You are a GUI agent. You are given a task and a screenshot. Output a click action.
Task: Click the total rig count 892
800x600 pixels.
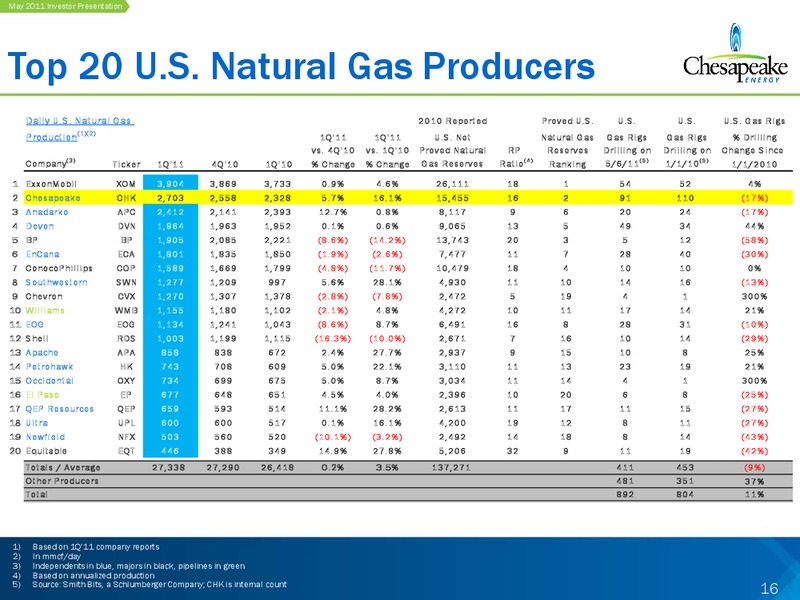point(625,494)
